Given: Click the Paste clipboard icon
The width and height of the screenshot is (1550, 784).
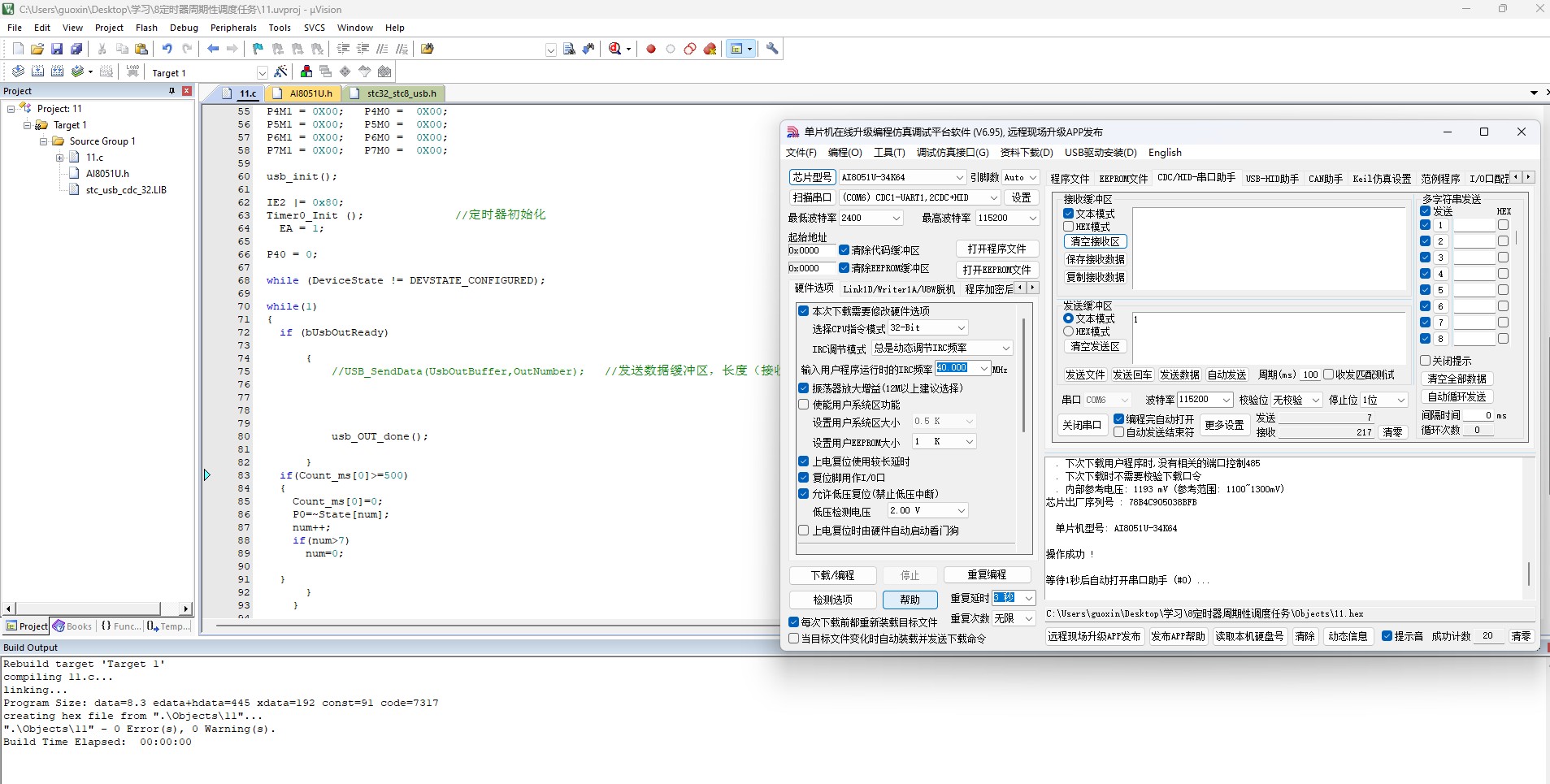Looking at the screenshot, I should [x=141, y=49].
